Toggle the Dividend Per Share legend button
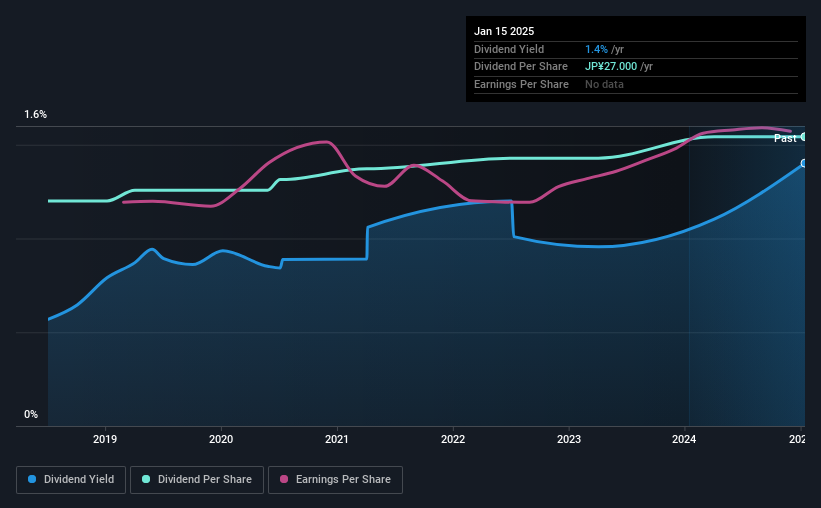Image resolution: width=821 pixels, height=508 pixels. click(197, 480)
